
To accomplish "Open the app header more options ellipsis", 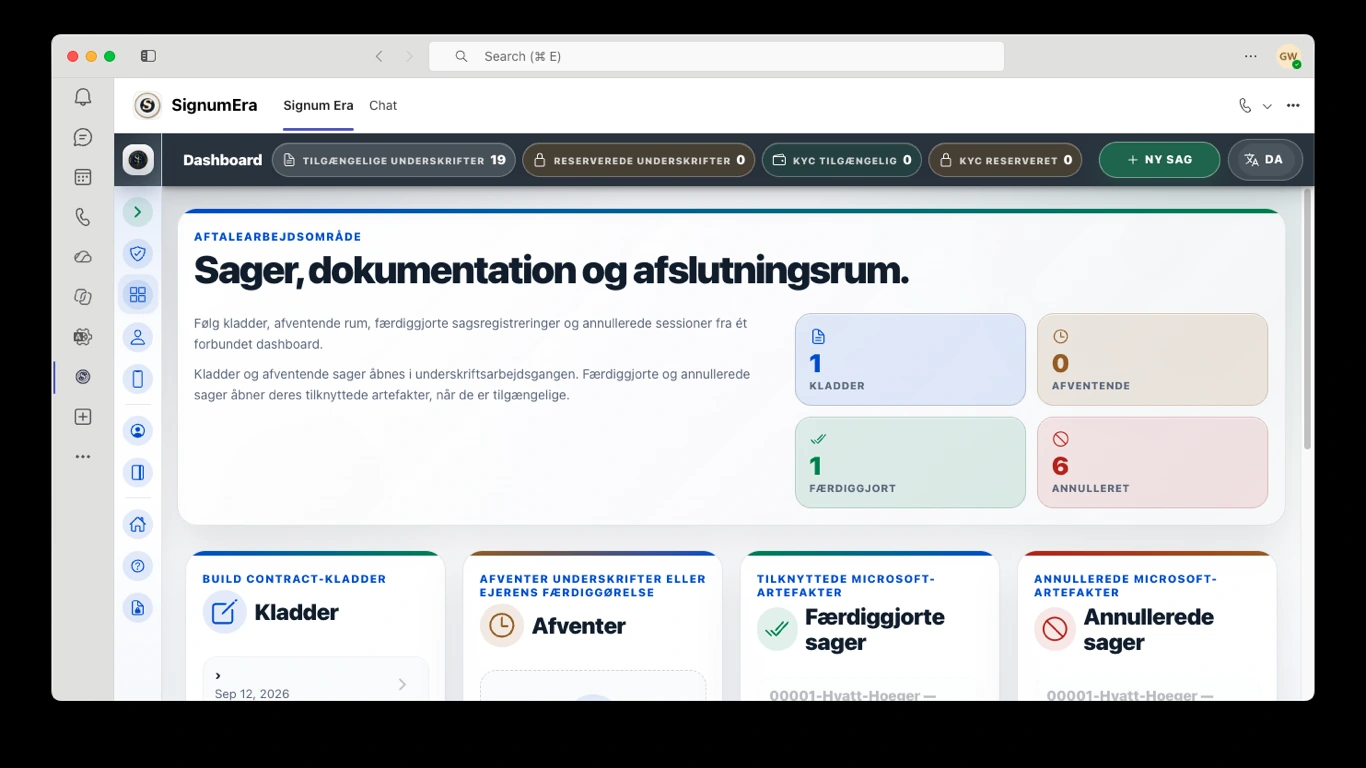I will click(1293, 105).
